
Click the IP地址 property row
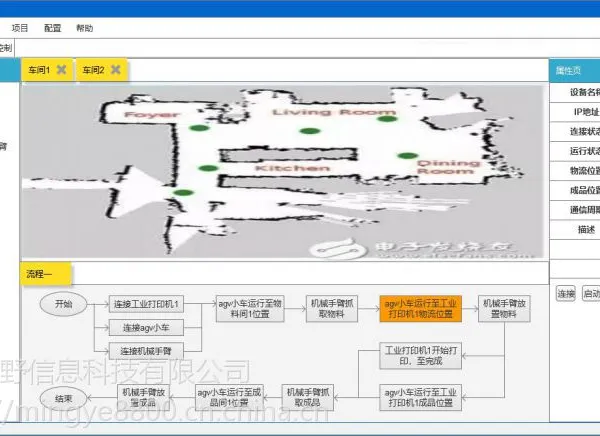tap(575, 112)
